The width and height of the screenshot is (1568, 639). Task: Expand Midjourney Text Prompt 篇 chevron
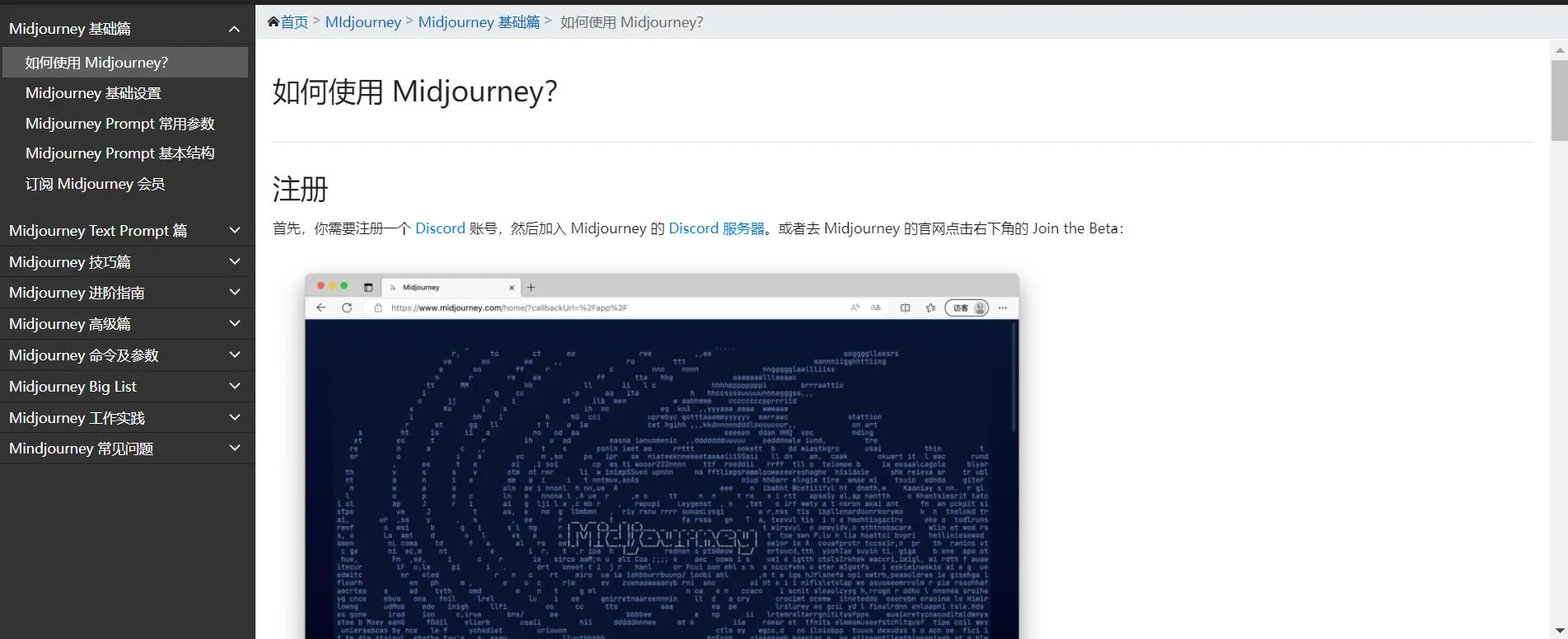click(235, 231)
